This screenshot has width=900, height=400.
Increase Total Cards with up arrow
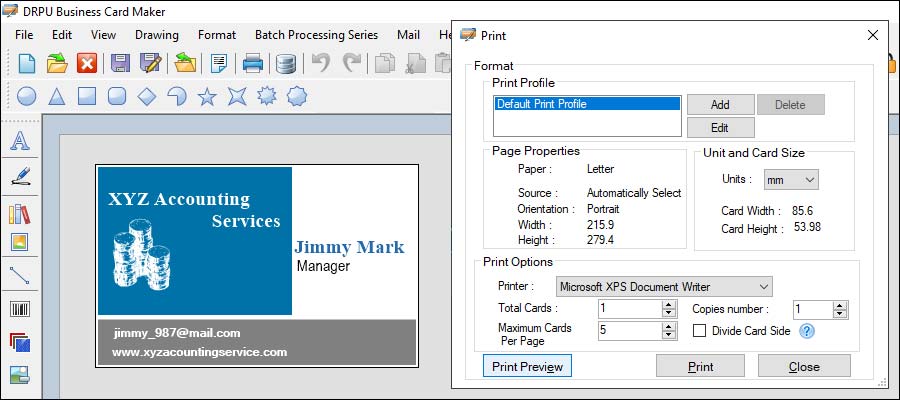pyautogui.click(x=669, y=305)
